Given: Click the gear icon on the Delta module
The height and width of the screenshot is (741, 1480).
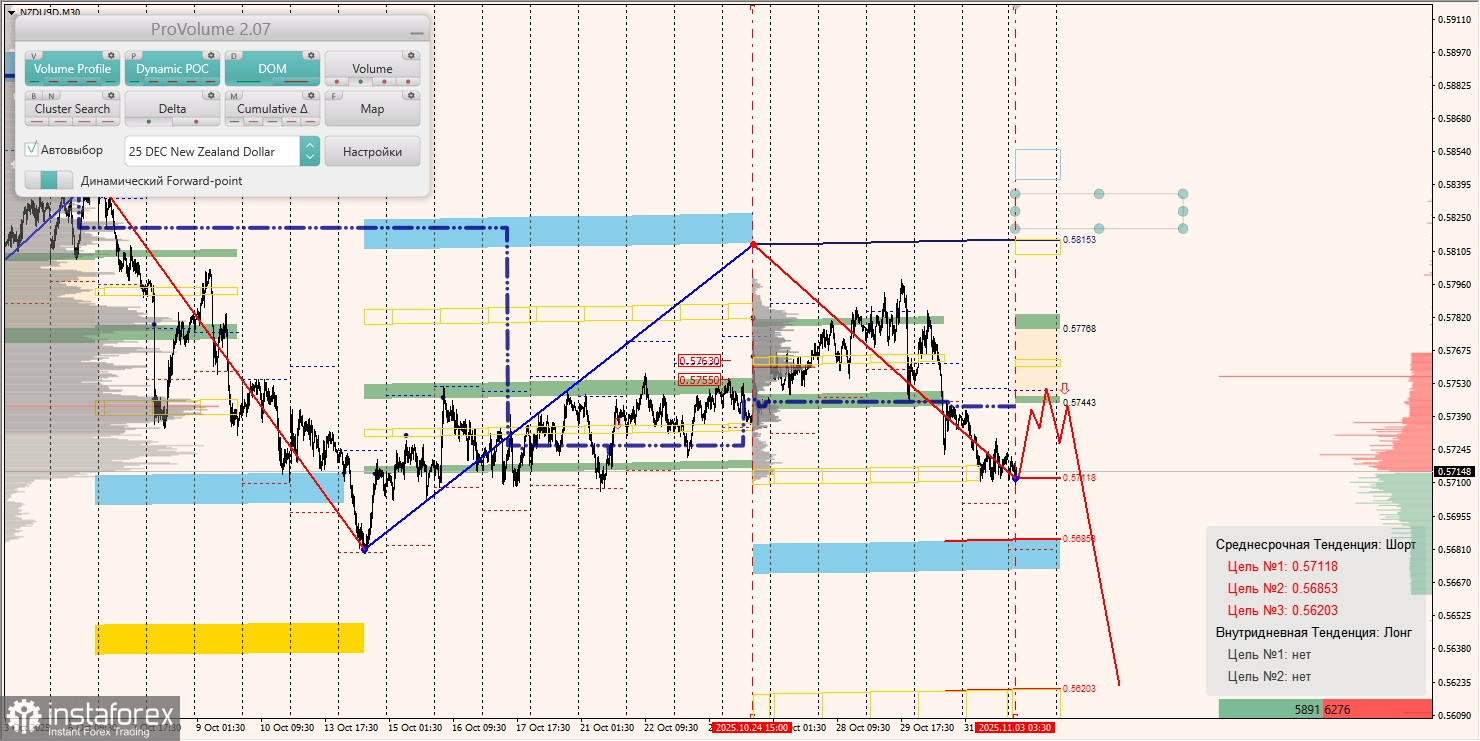Looking at the screenshot, I should click(x=211, y=96).
